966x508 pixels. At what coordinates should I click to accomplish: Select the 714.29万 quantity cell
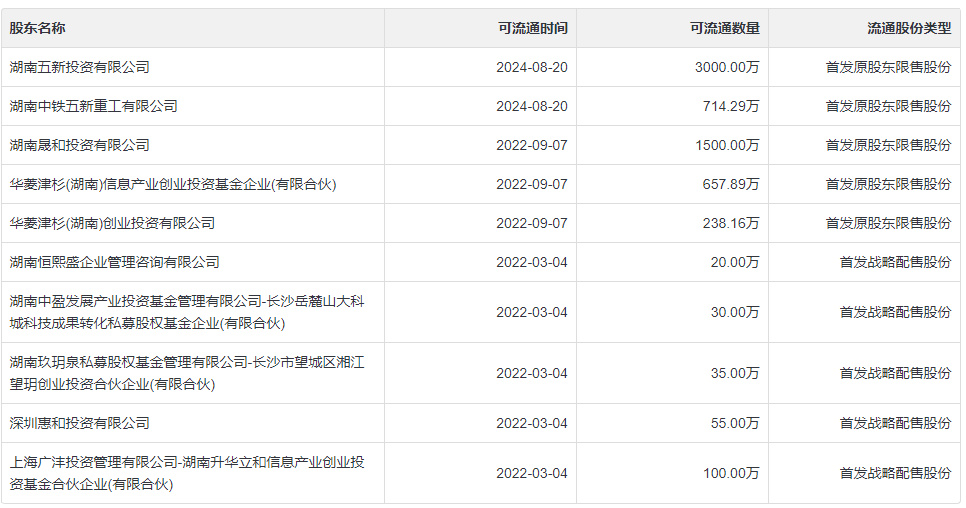(x=731, y=106)
